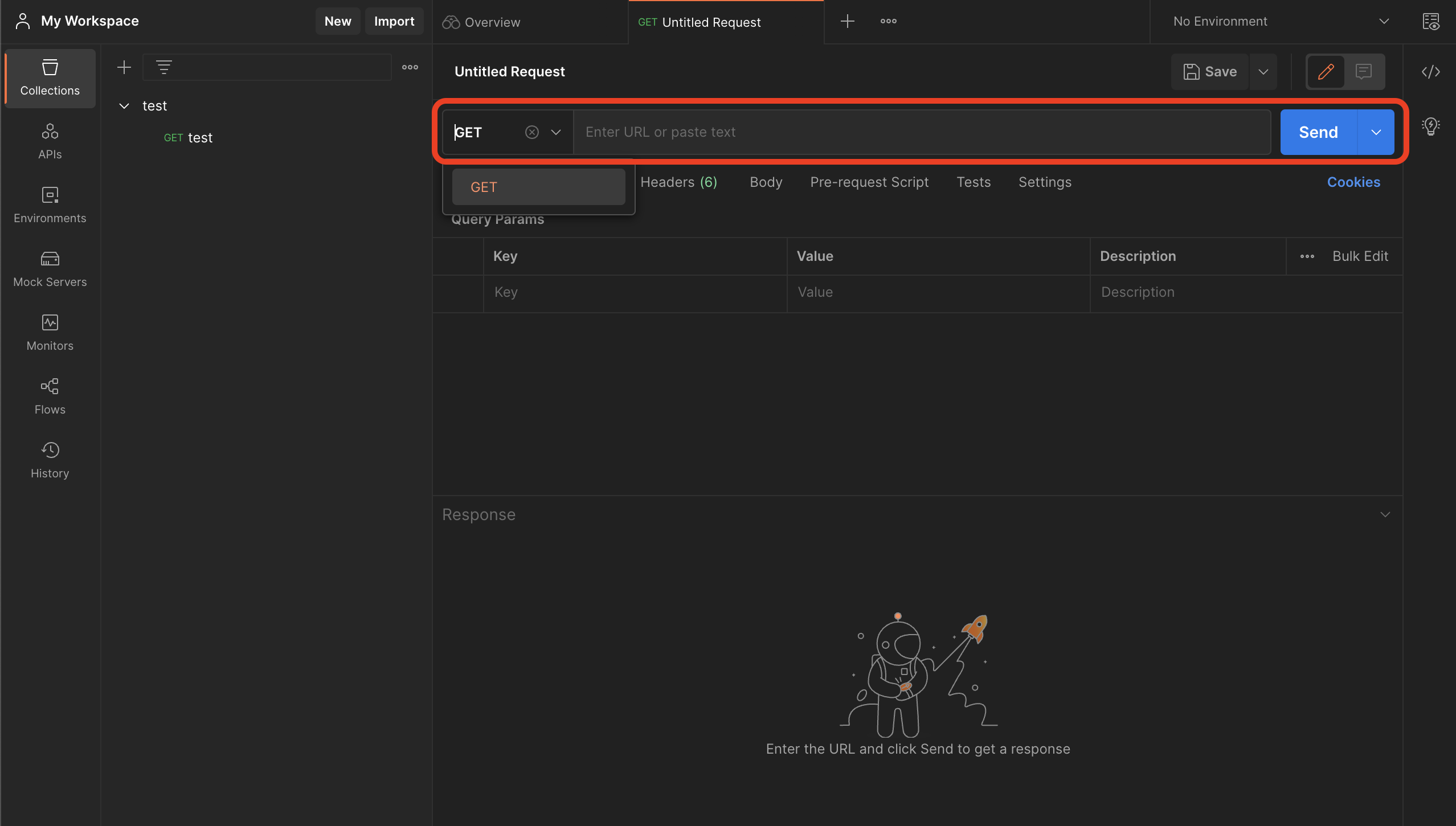Open the Mock Servers section

50,269
